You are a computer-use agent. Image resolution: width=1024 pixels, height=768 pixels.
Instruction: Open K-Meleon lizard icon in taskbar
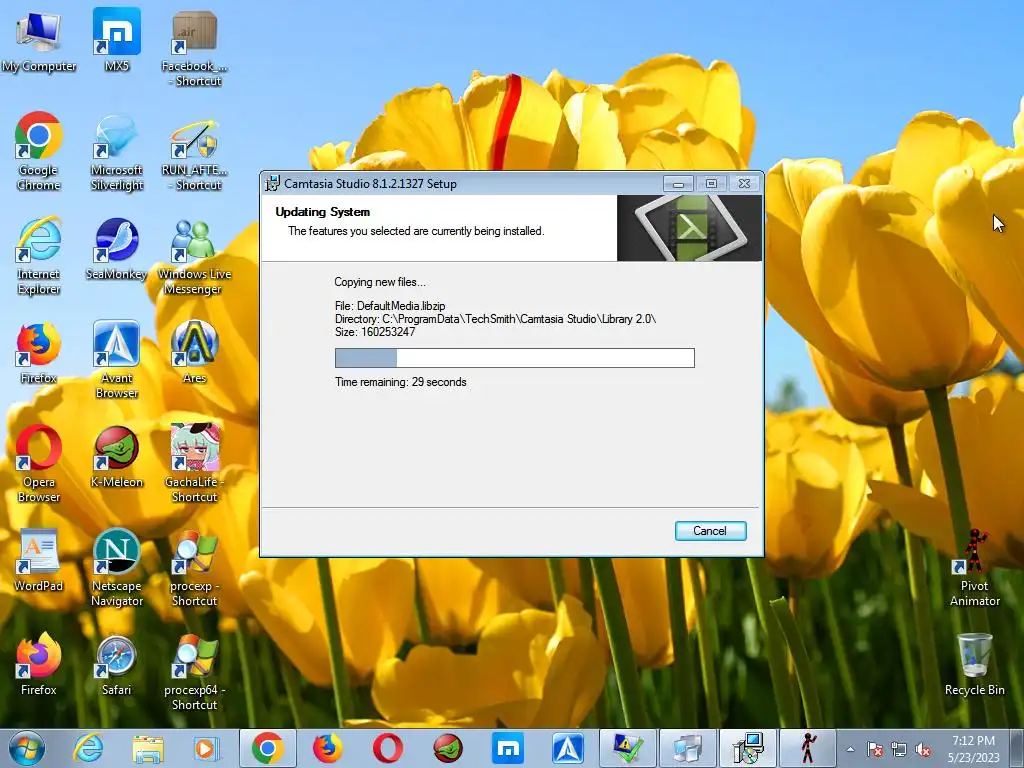(x=448, y=748)
